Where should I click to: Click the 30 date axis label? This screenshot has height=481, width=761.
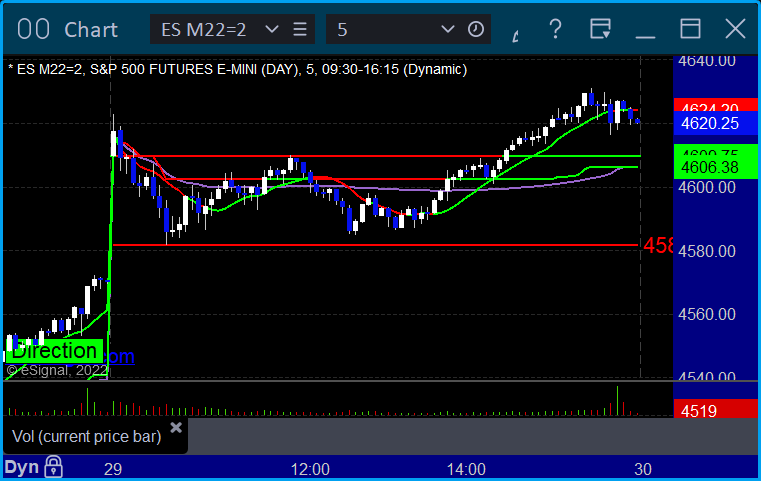[x=643, y=469]
